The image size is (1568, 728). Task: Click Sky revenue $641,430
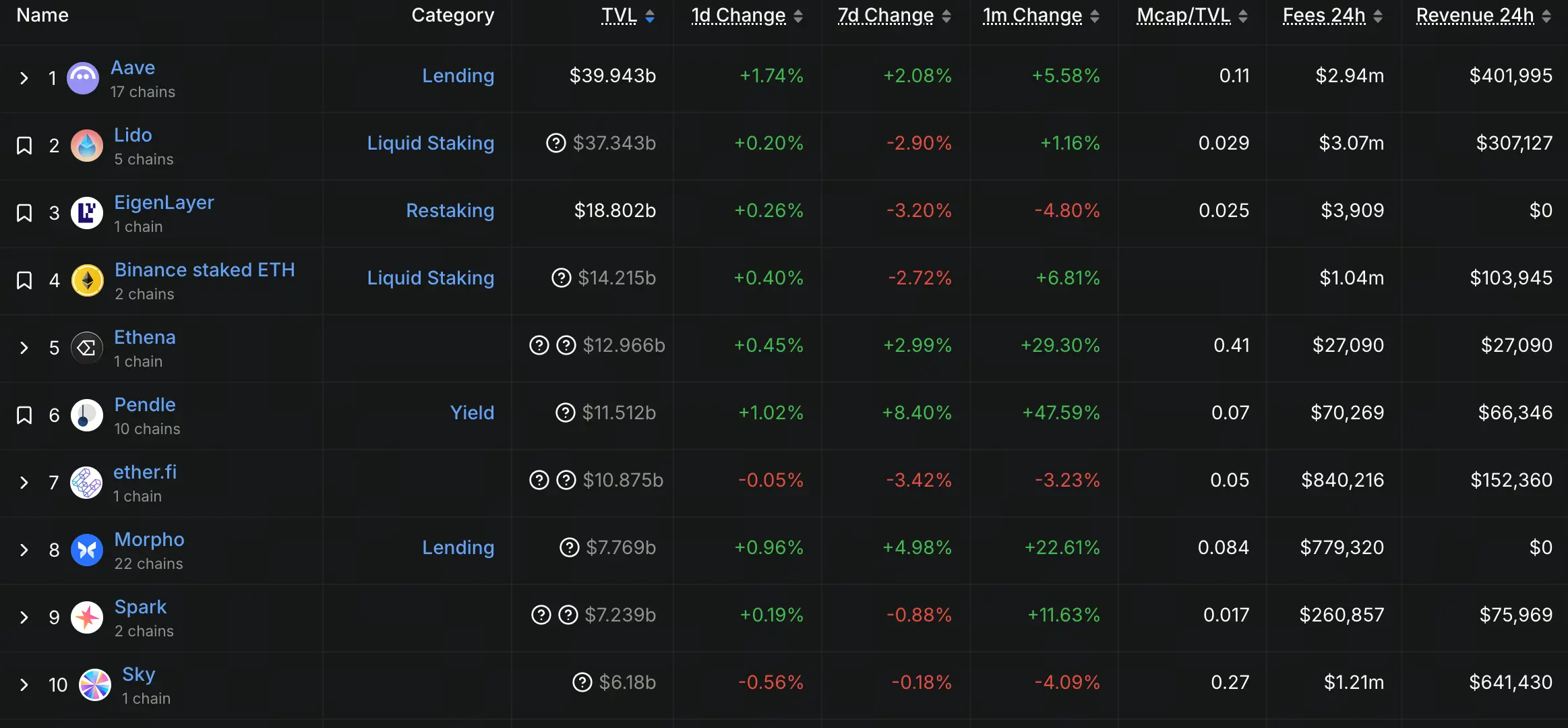[x=1511, y=682]
